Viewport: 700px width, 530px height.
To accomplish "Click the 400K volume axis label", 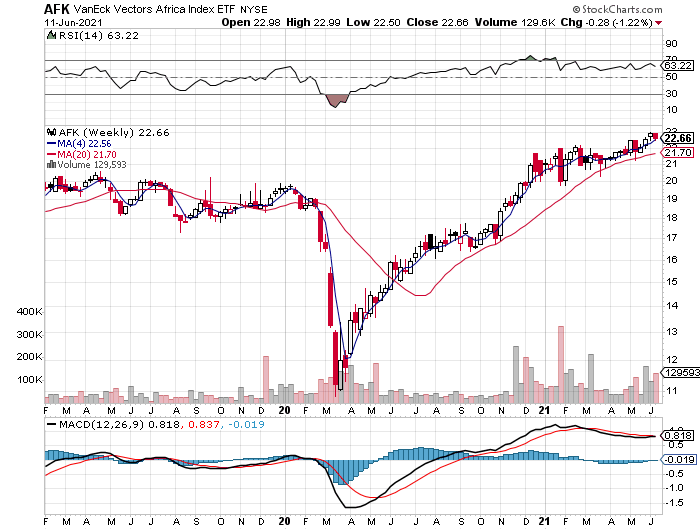I will (x=29, y=311).
